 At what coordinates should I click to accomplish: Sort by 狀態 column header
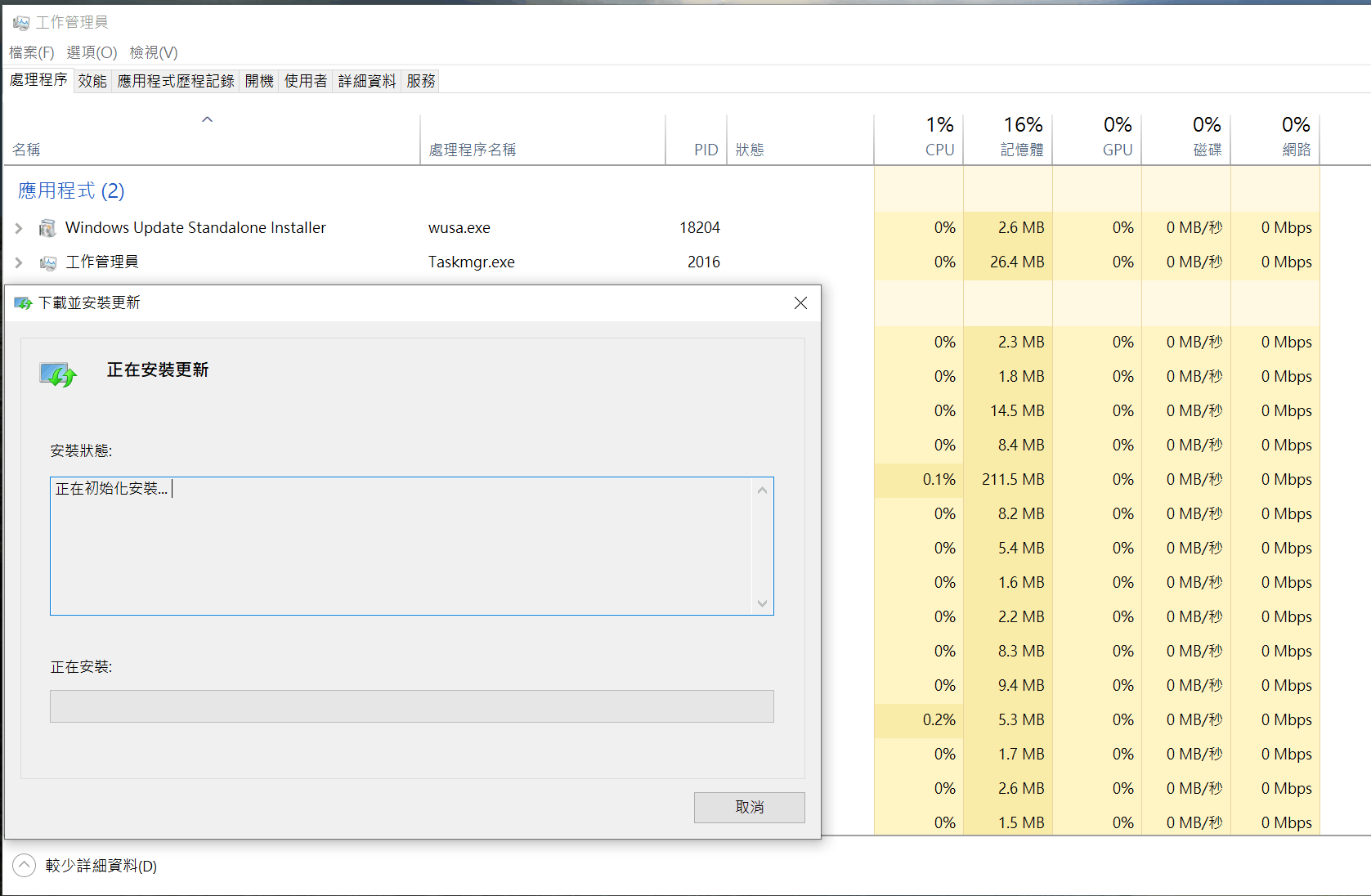(x=800, y=140)
